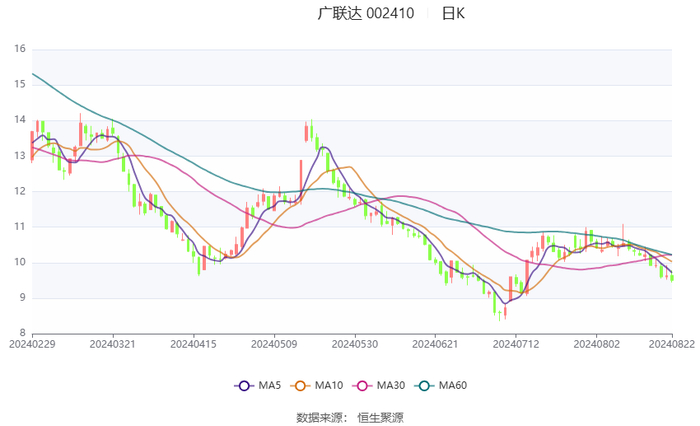
Task: Click the 20240530 date axis label
Action: tap(355, 344)
